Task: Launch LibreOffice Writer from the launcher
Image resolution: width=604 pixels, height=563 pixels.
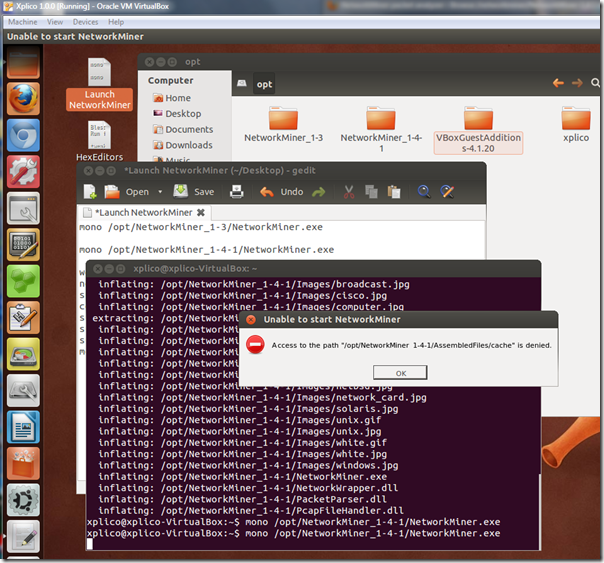Action: click(23, 427)
